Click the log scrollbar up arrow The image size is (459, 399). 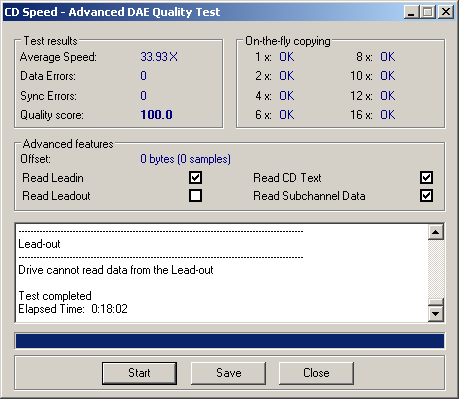coord(436,232)
